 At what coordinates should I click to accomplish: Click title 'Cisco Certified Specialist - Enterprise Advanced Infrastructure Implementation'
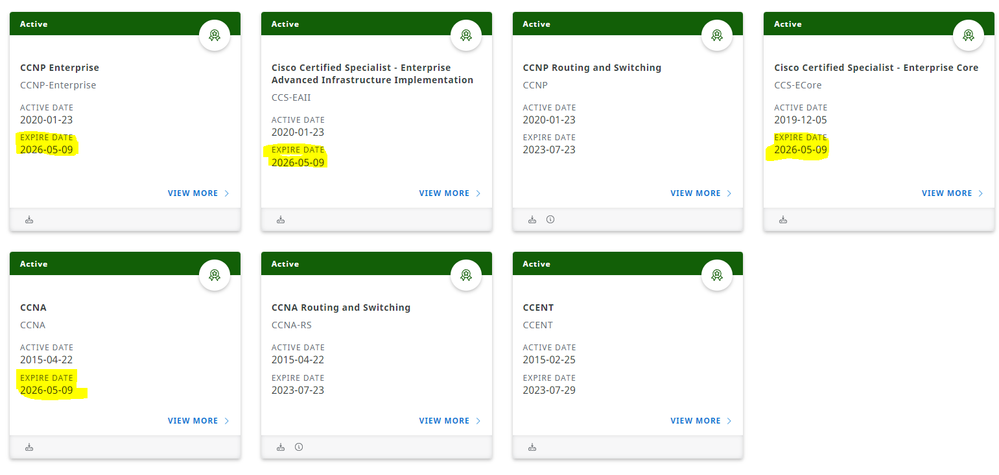pyautogui.click(x=372, y=74)
